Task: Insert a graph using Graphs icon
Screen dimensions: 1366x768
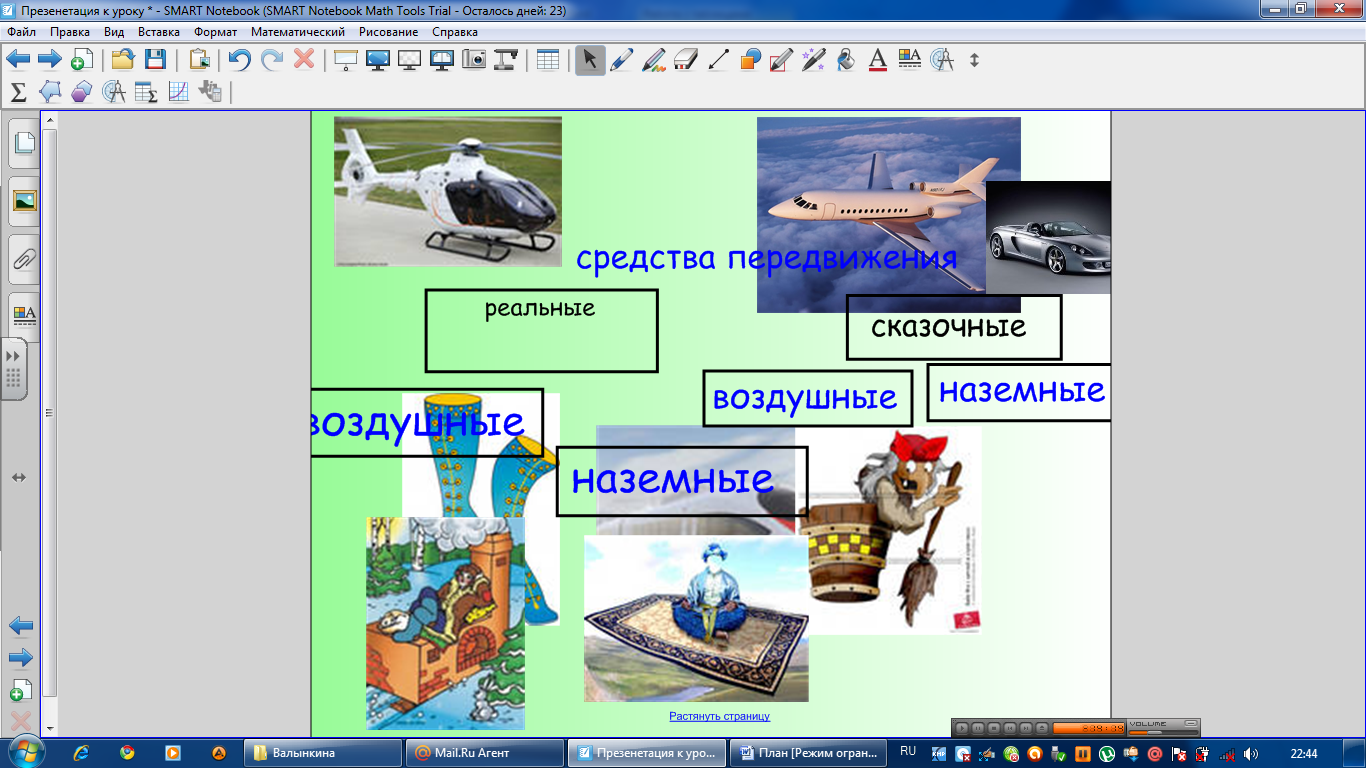Action: click(178, 92)
